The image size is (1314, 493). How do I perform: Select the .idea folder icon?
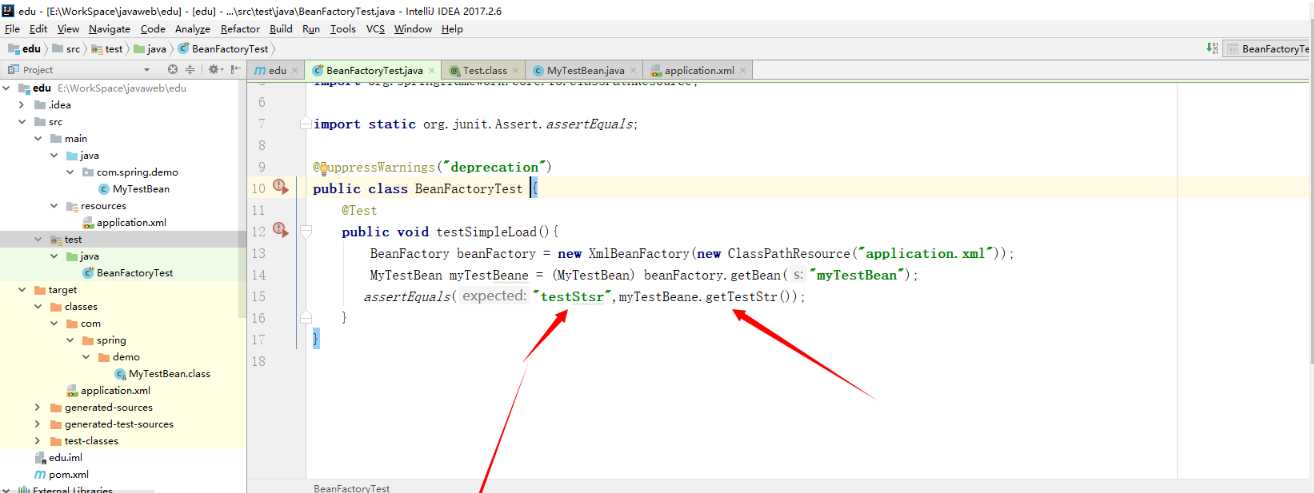[x=40, y=105]
